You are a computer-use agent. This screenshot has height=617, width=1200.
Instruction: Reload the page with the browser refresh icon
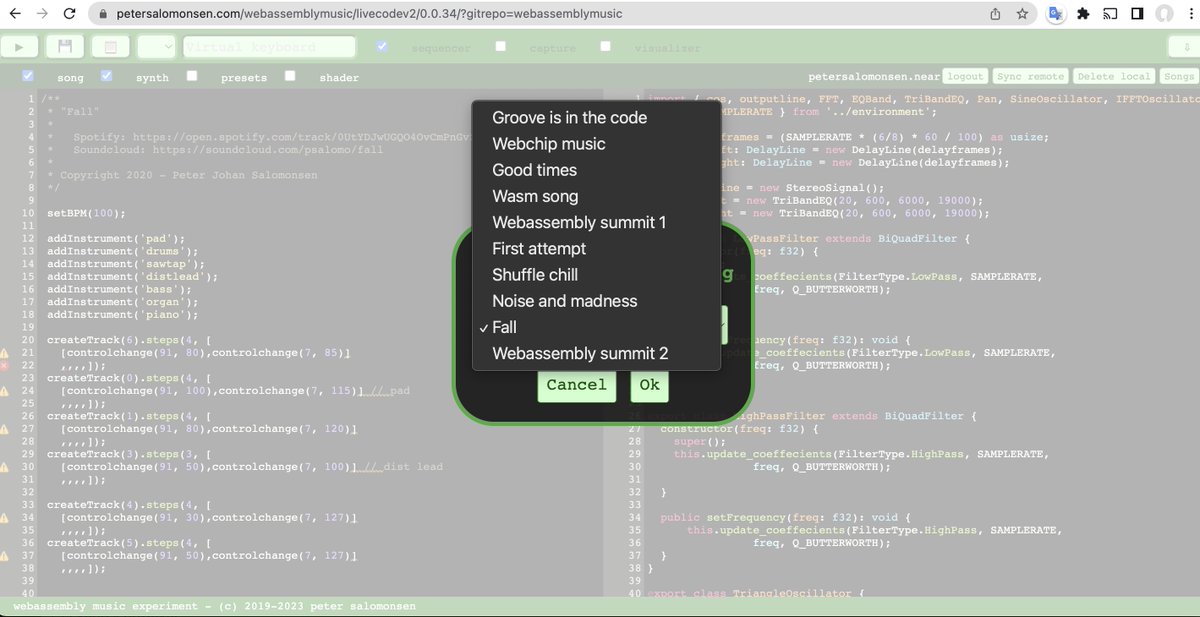67,14
